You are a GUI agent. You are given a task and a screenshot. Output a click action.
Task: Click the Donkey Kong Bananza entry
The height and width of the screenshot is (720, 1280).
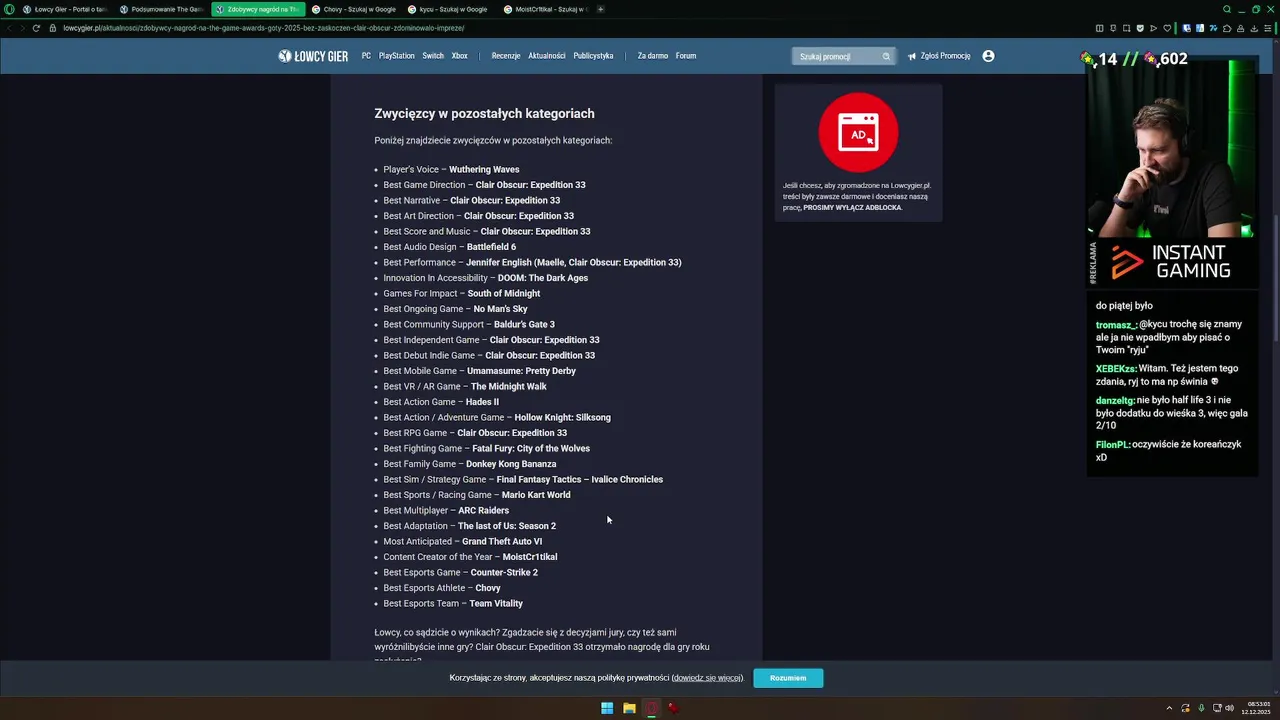click(511, 464)
